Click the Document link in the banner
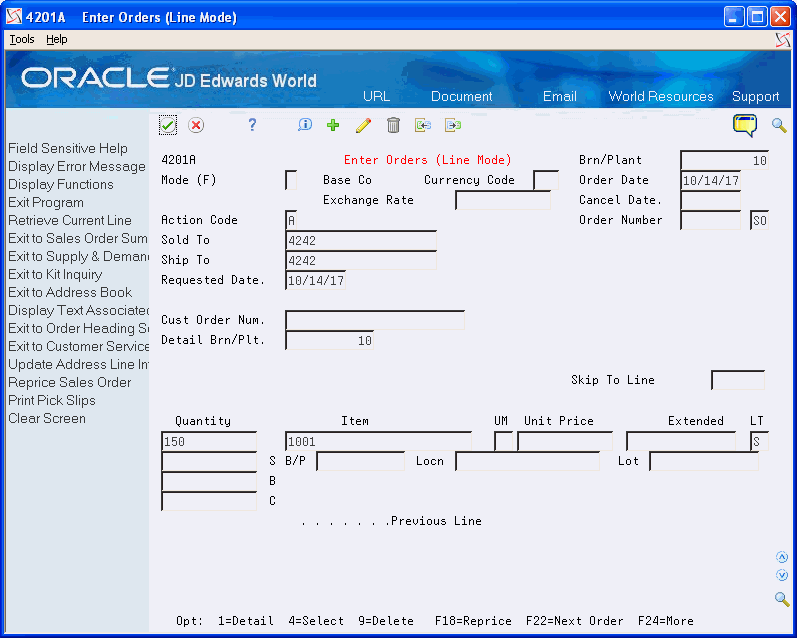The height and width of the screenshot is (638, 797). coord(462,97)
